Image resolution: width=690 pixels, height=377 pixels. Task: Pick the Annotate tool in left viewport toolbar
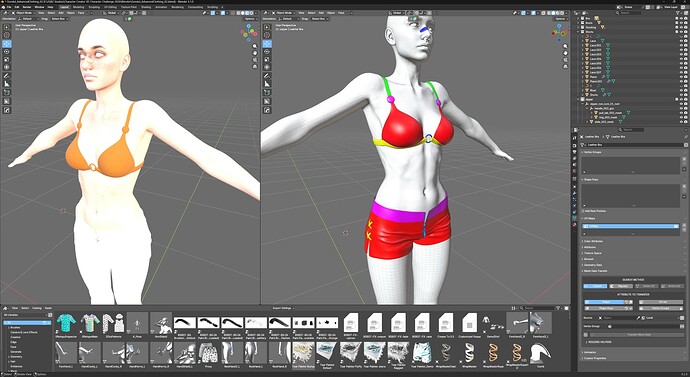[x=7, y=76]
